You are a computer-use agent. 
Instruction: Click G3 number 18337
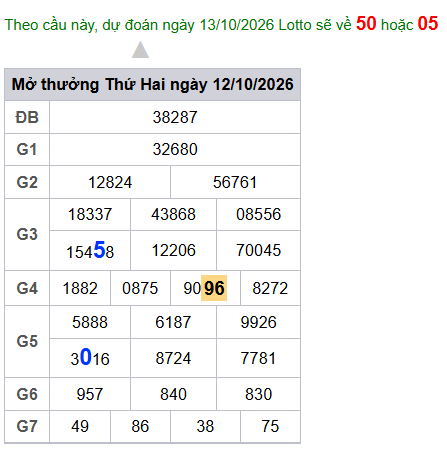click(90, 214)
